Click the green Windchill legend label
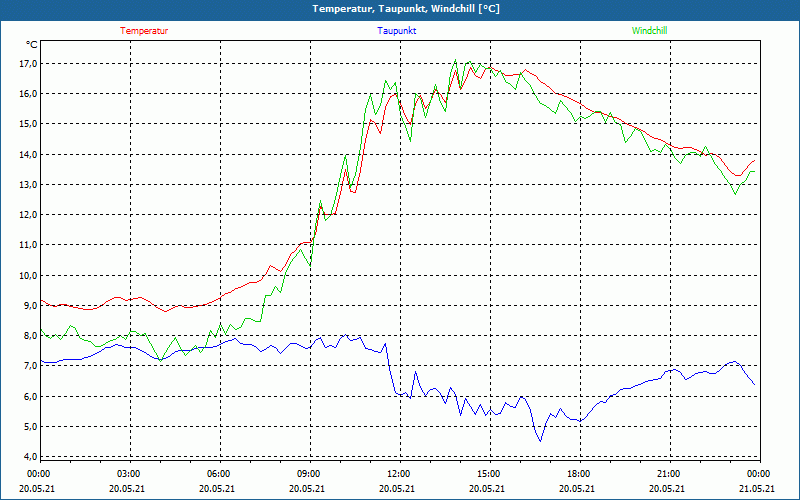The height and width of the screenshot is (500, 800). (649, 31)
